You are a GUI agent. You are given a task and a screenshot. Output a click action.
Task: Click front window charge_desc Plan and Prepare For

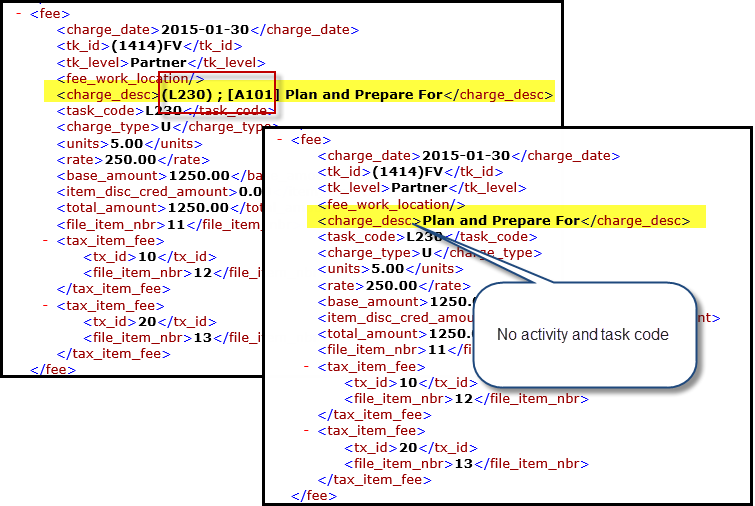pos(504,221)
